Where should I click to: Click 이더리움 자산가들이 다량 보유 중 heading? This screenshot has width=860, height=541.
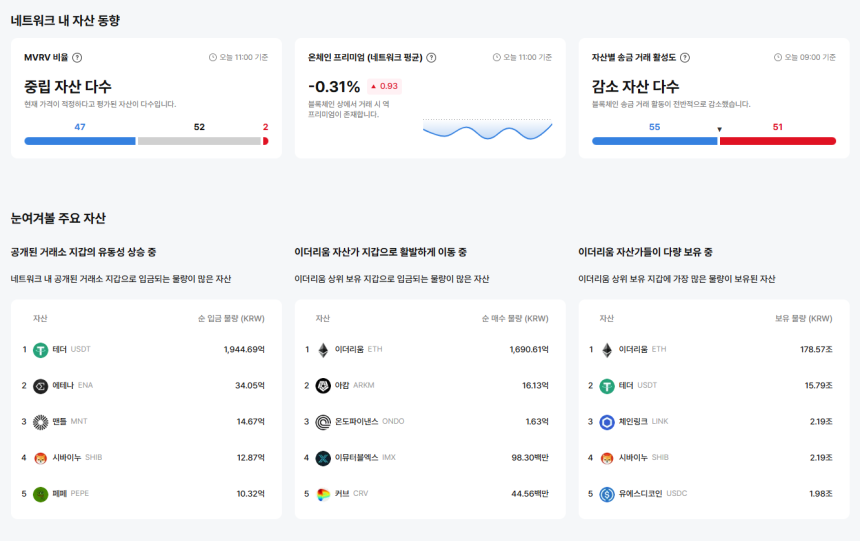(645, 252)
